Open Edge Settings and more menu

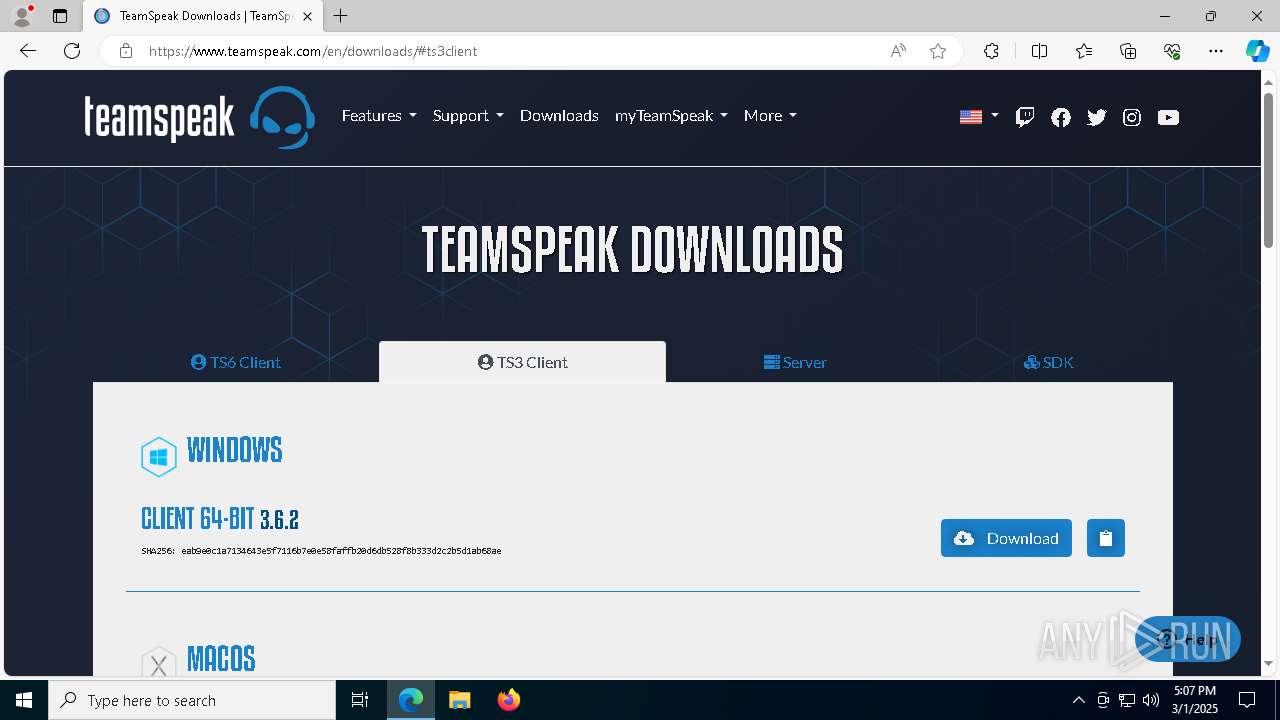click(1216, 51)
